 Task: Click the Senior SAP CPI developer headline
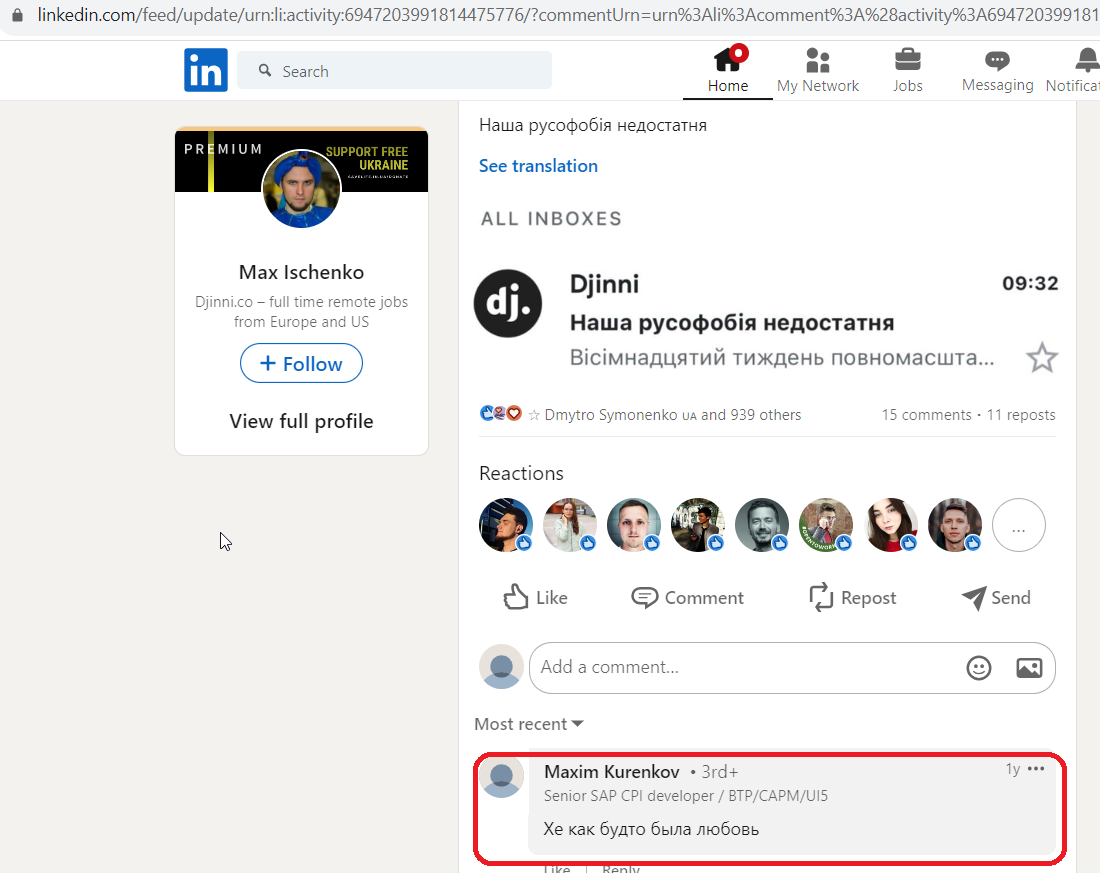coord(685,796)
